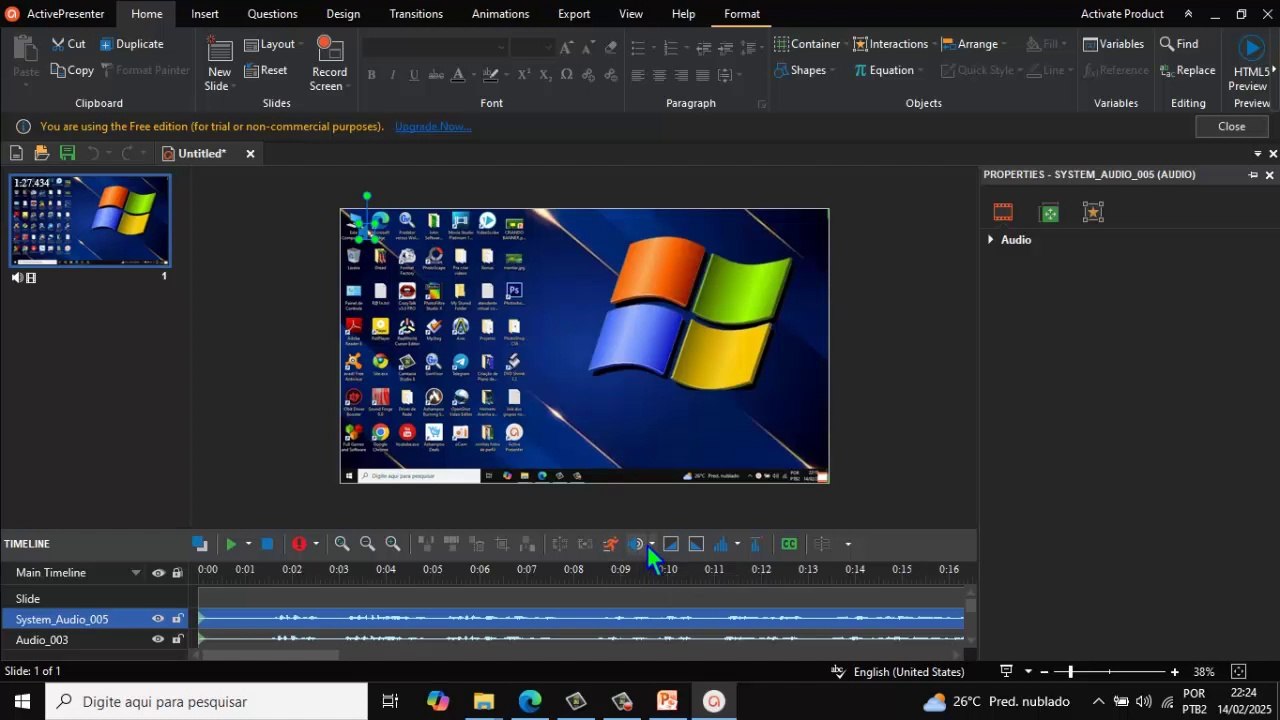The height and width of the screenshot is (720, 1280).
Task: Toggle lock for System_Audio_005 track
Action: 177,619
